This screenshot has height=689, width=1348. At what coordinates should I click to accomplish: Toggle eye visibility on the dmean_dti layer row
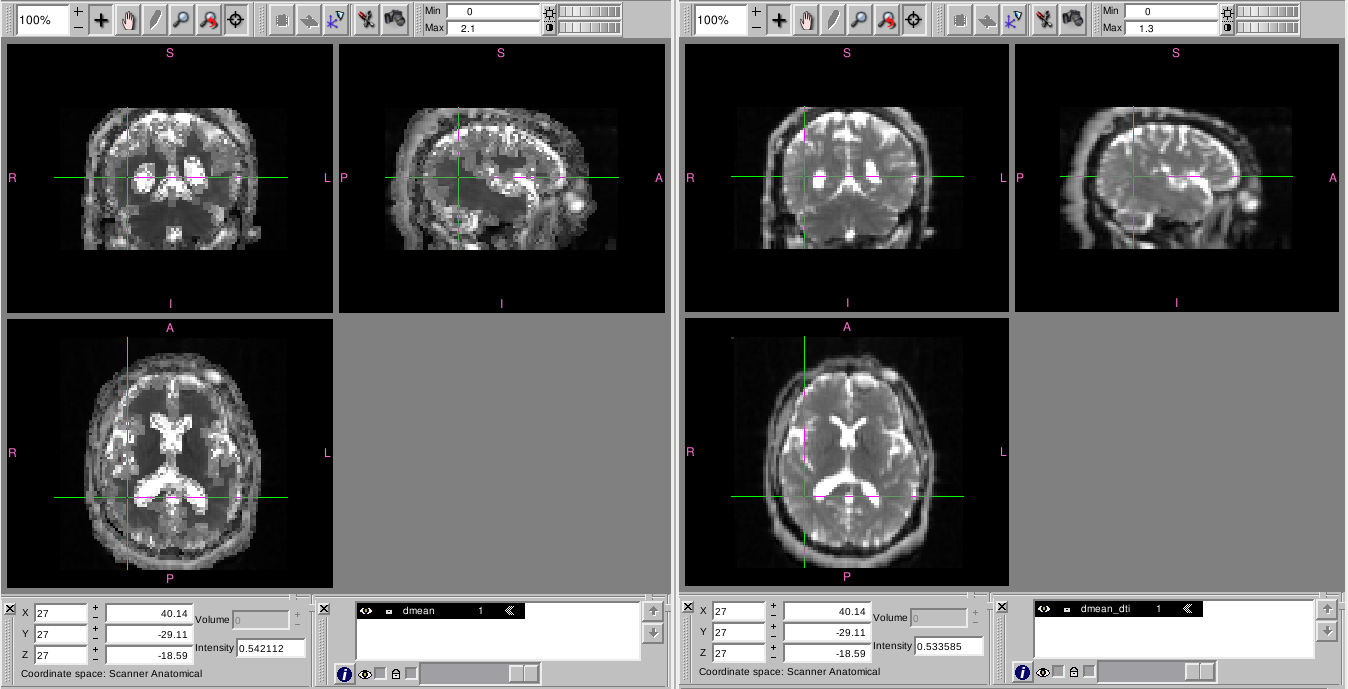(x=1044, y=608)
